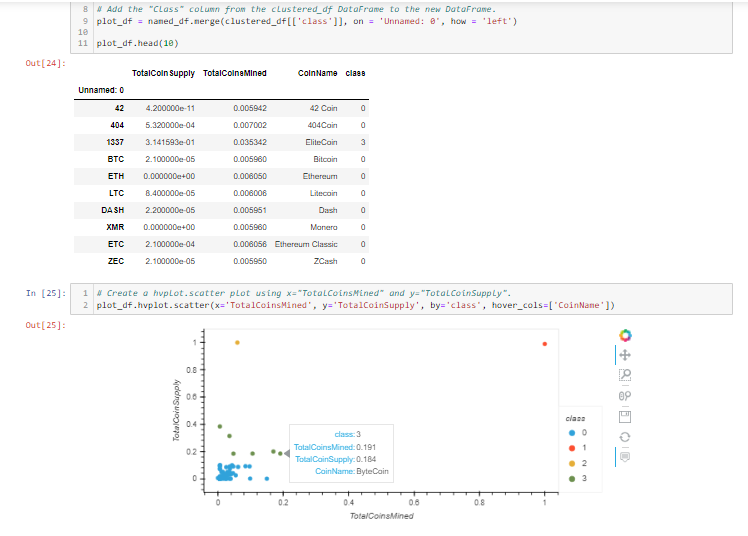Select the Out[24] output prompt
748x536 pixels.
coord(46,63)
